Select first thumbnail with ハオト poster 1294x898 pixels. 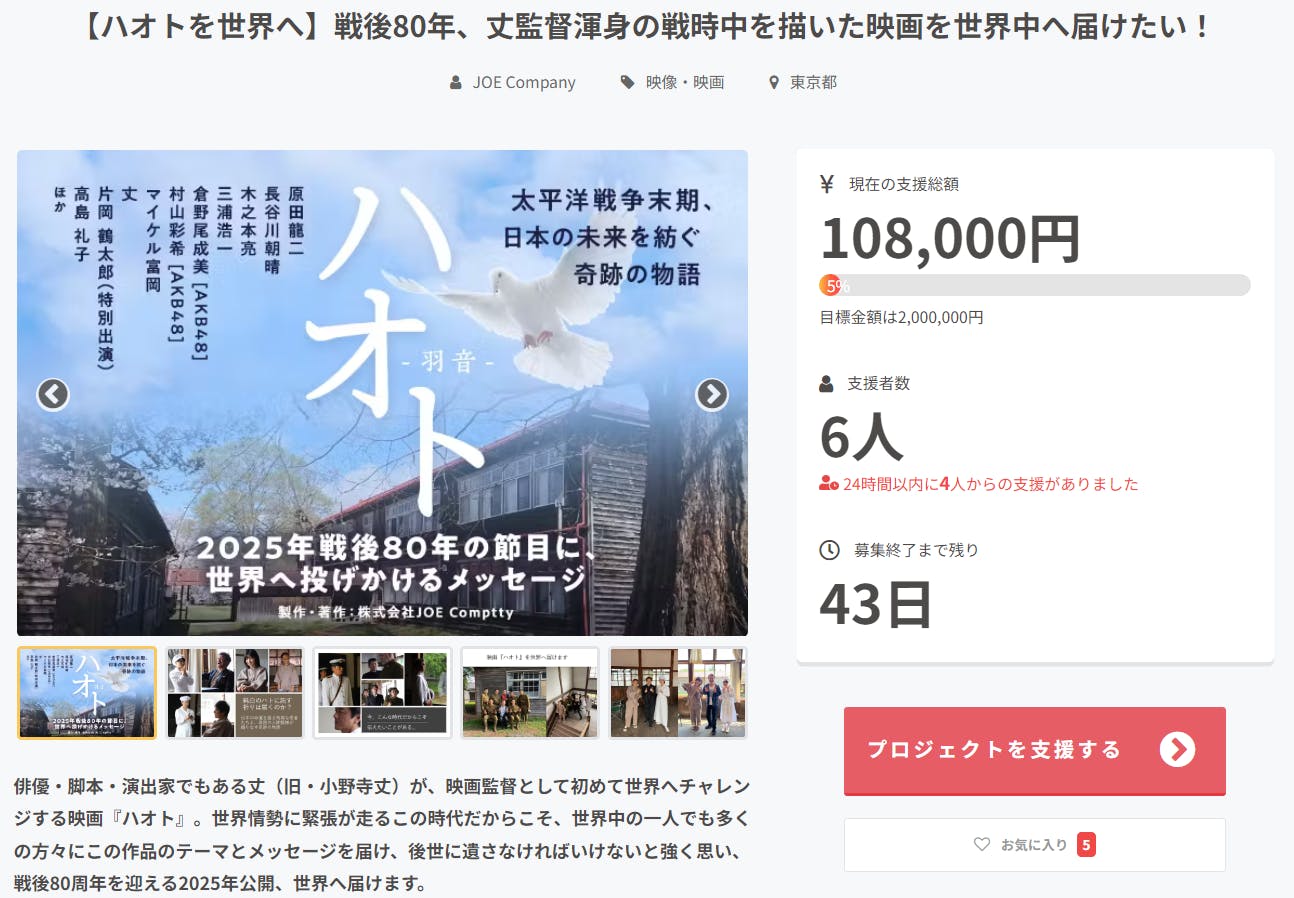(x=87, y=693)
